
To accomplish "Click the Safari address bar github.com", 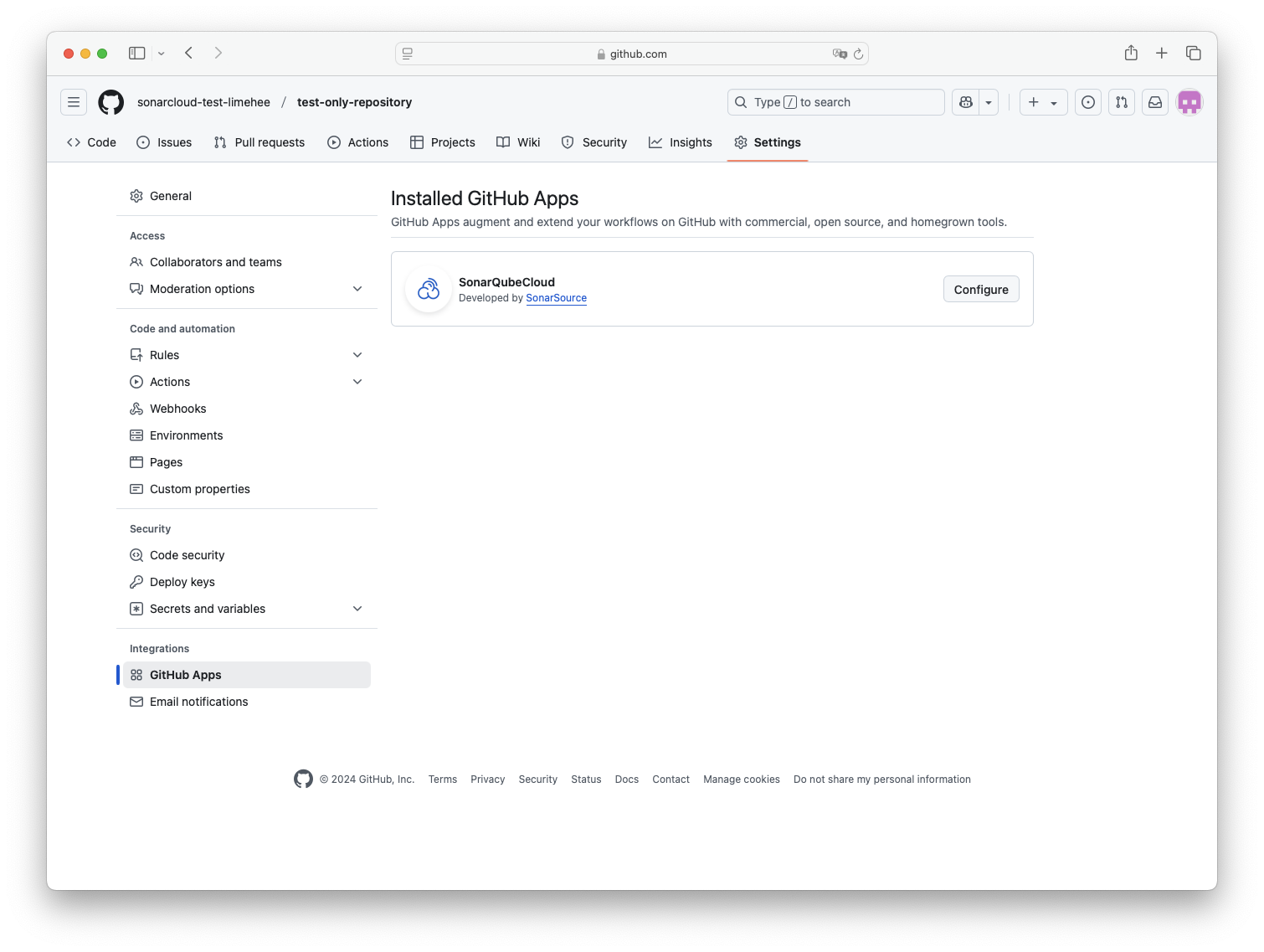I will (x=632, y=54).
